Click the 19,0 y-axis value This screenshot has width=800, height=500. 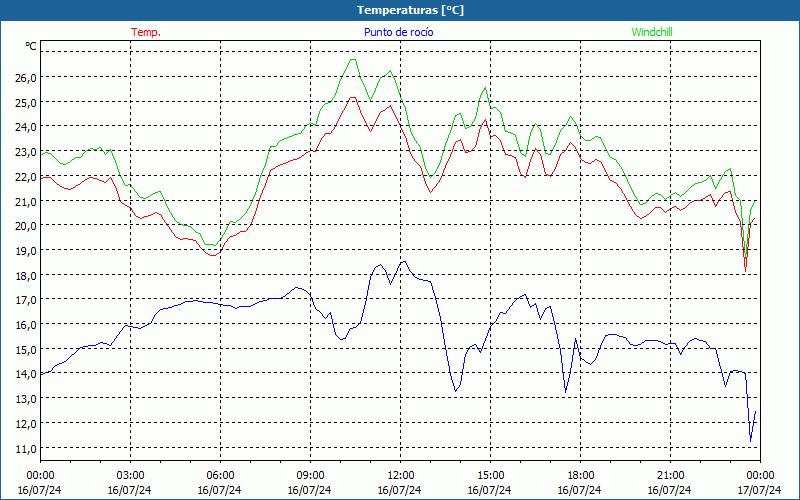click(x=26, y=251)
